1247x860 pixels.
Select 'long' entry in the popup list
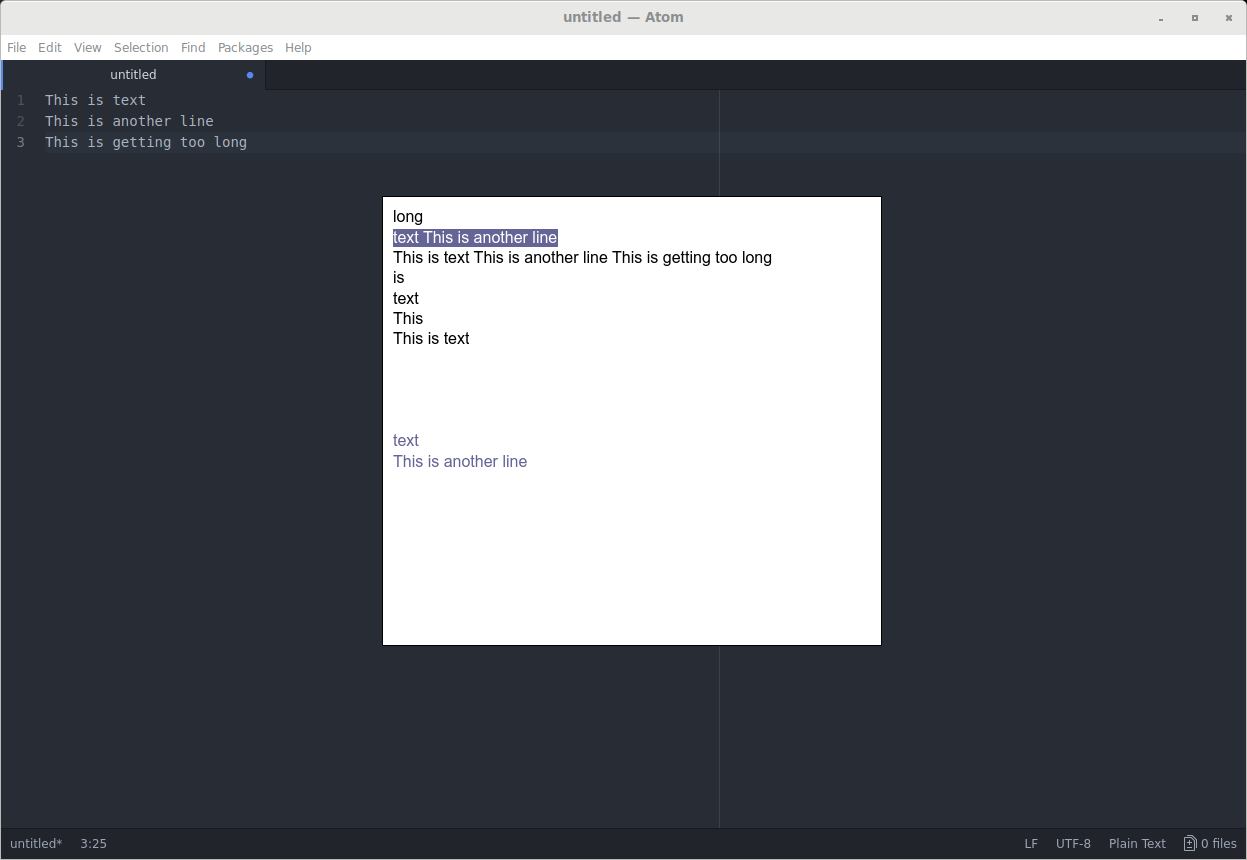408,217
